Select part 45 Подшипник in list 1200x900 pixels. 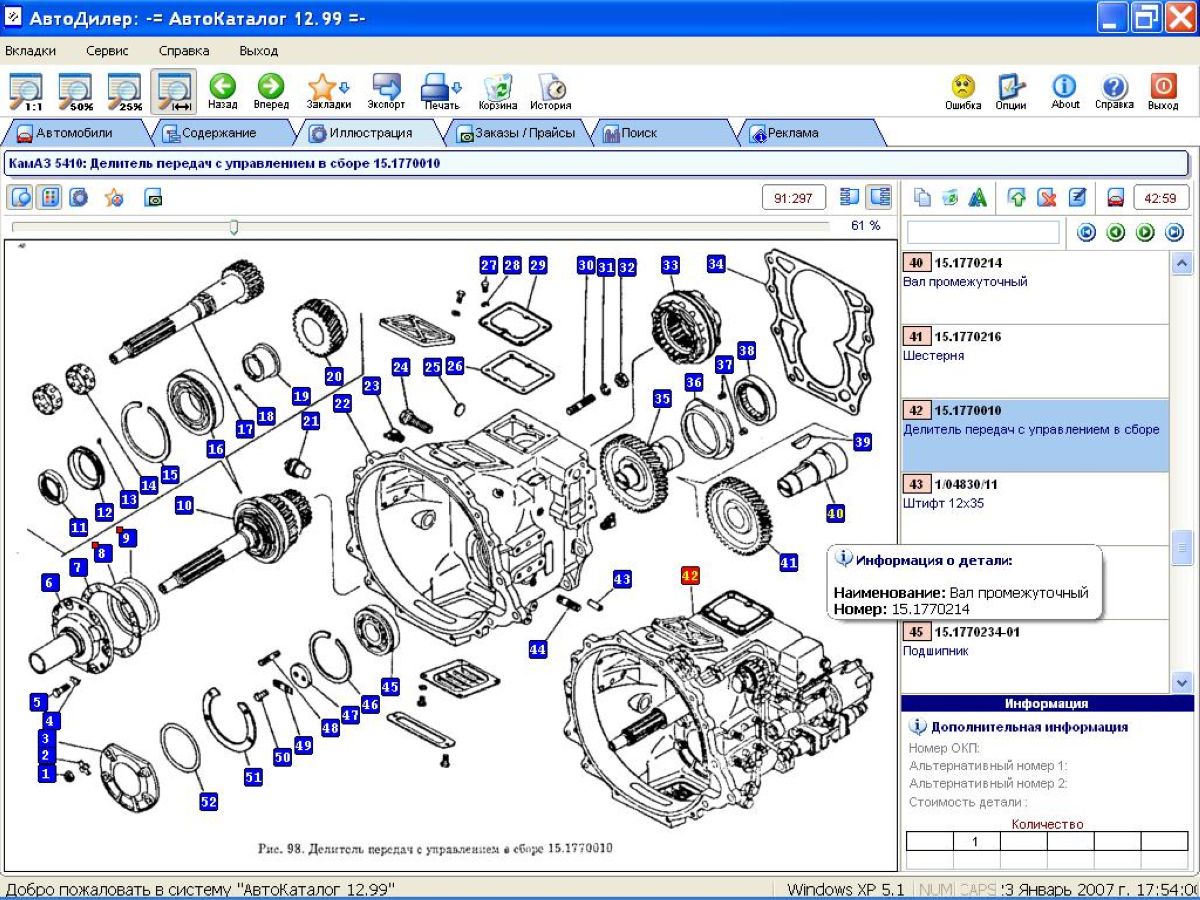(1035, 656)
